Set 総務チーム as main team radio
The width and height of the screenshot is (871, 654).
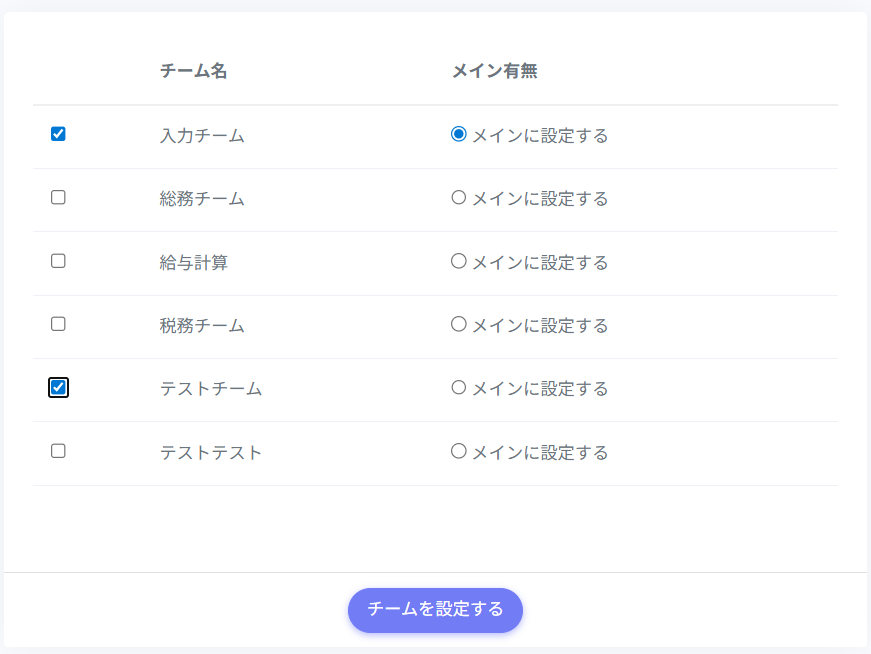coord(459,197)
